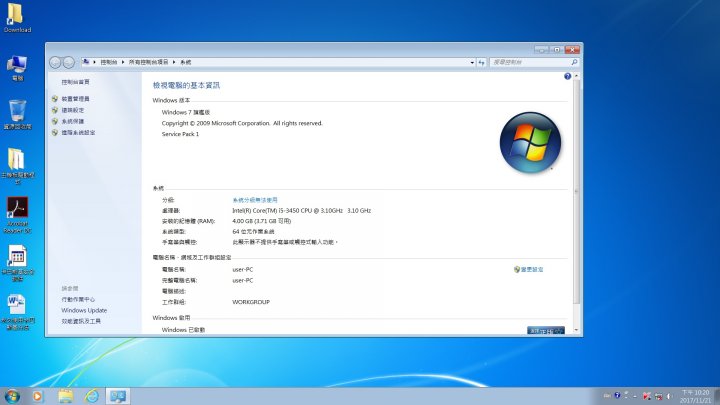Image resolution: width=720 pixels, height=405 pixels.
Task: Click the shield icon beside 遠端設定
Action: point(55,110)
